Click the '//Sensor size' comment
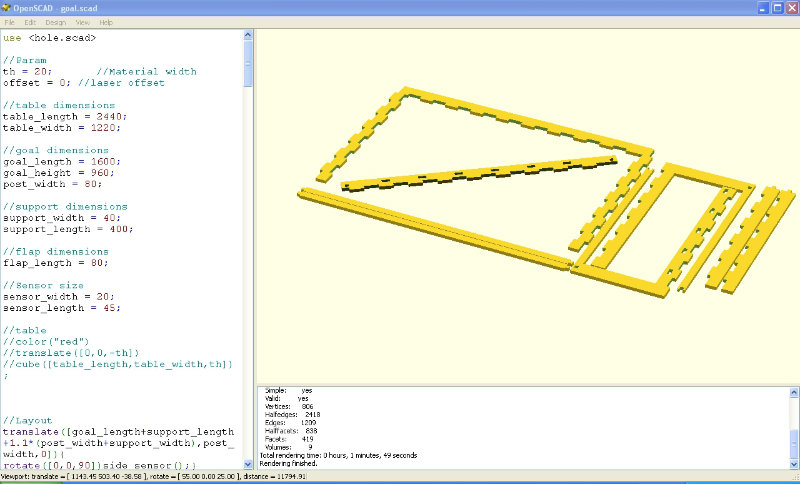This screenshot has height=484, width=800. (43, 285)
